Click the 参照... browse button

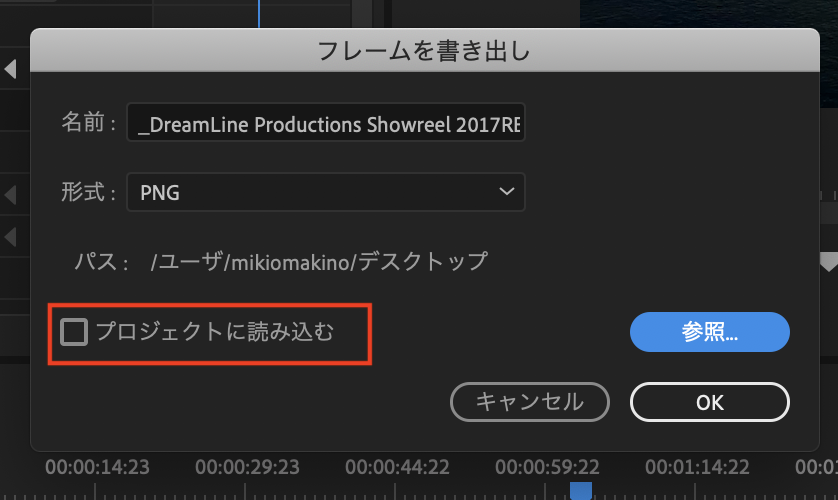pyautogui.click(x=710, y=332)
